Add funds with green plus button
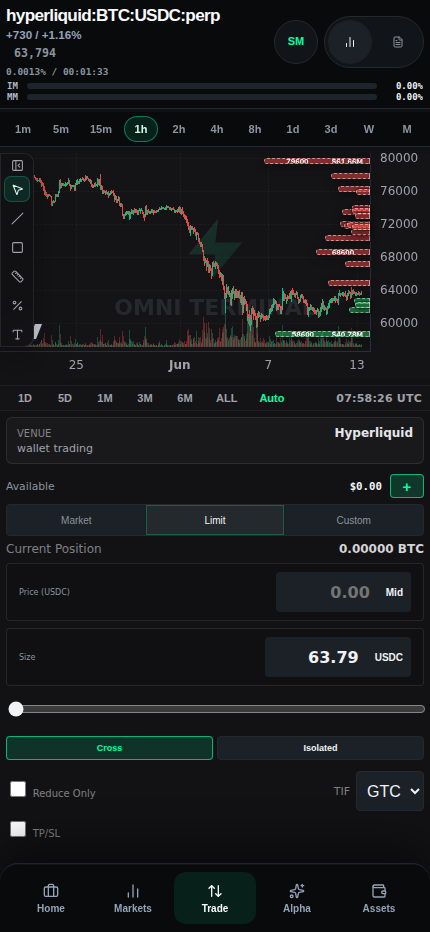Screen dimensions: 430x932 pyautogui.click(x=407, y=486)
